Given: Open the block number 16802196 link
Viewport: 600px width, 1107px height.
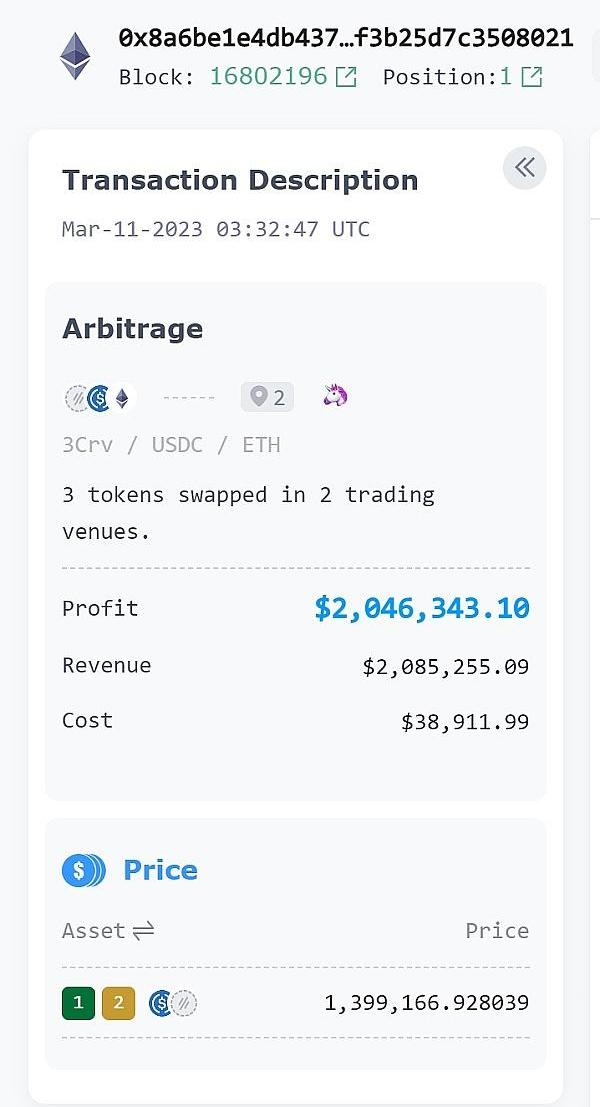Looking at the screenshot, I should point(268,76).
